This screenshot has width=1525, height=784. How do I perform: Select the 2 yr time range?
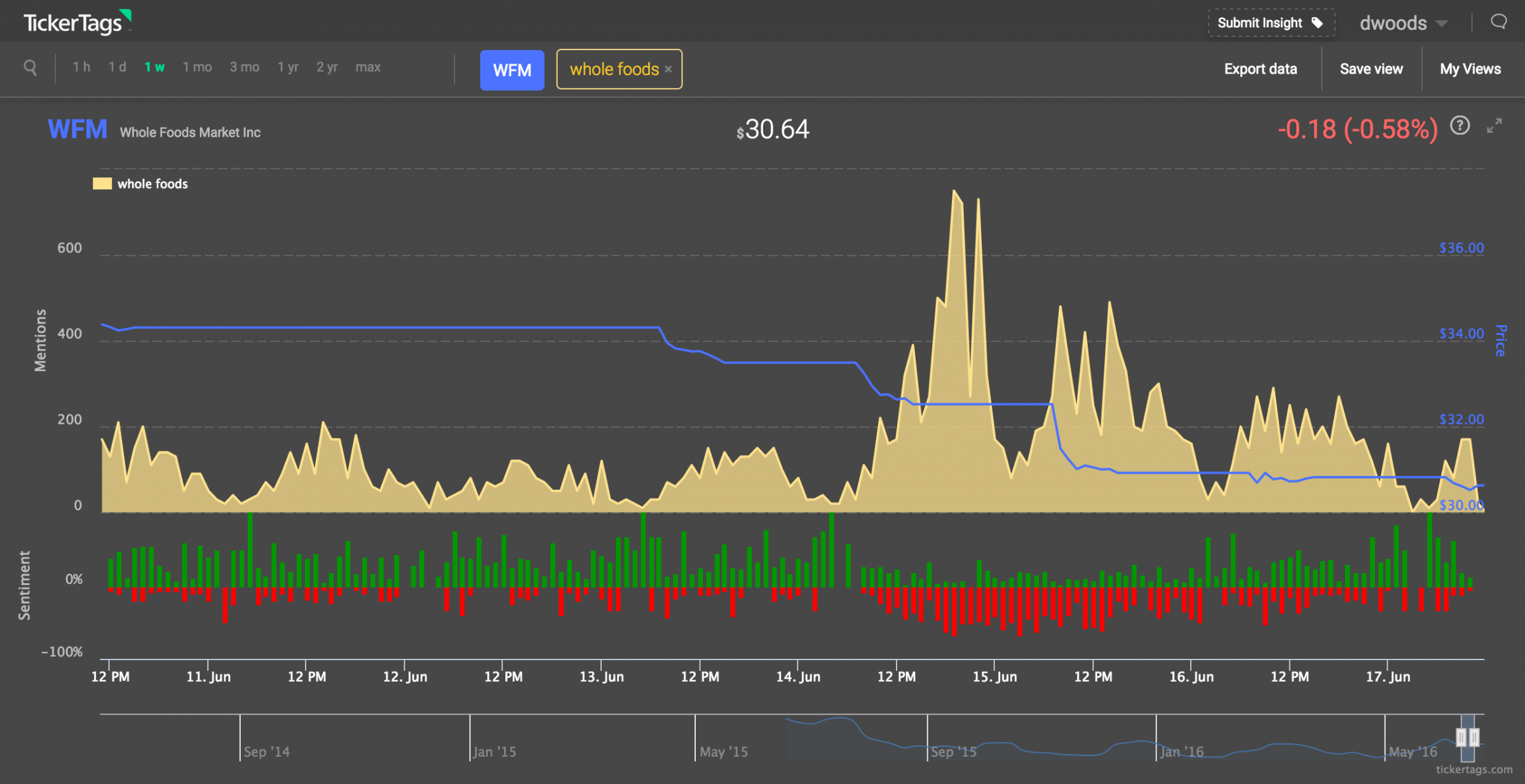point(327,67)
